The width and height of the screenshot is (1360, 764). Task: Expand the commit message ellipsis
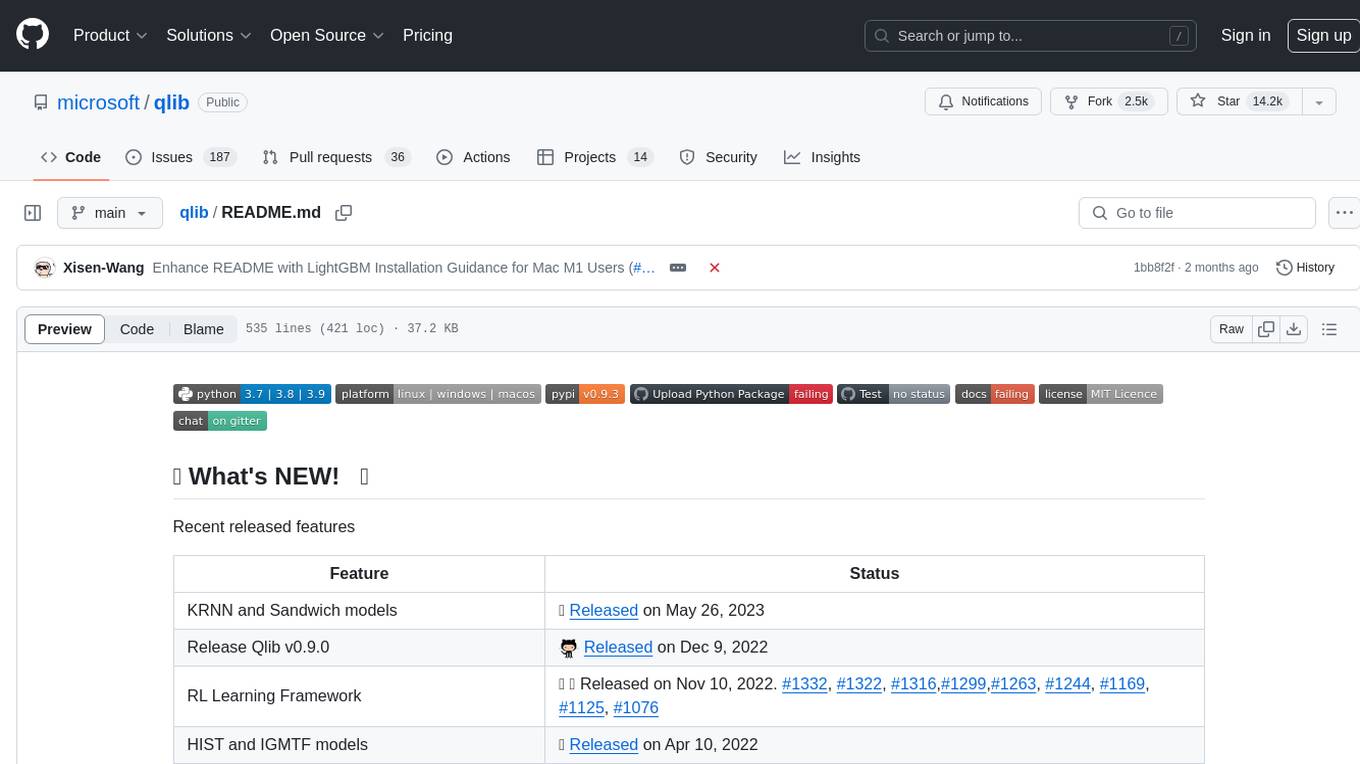(678, 268)
